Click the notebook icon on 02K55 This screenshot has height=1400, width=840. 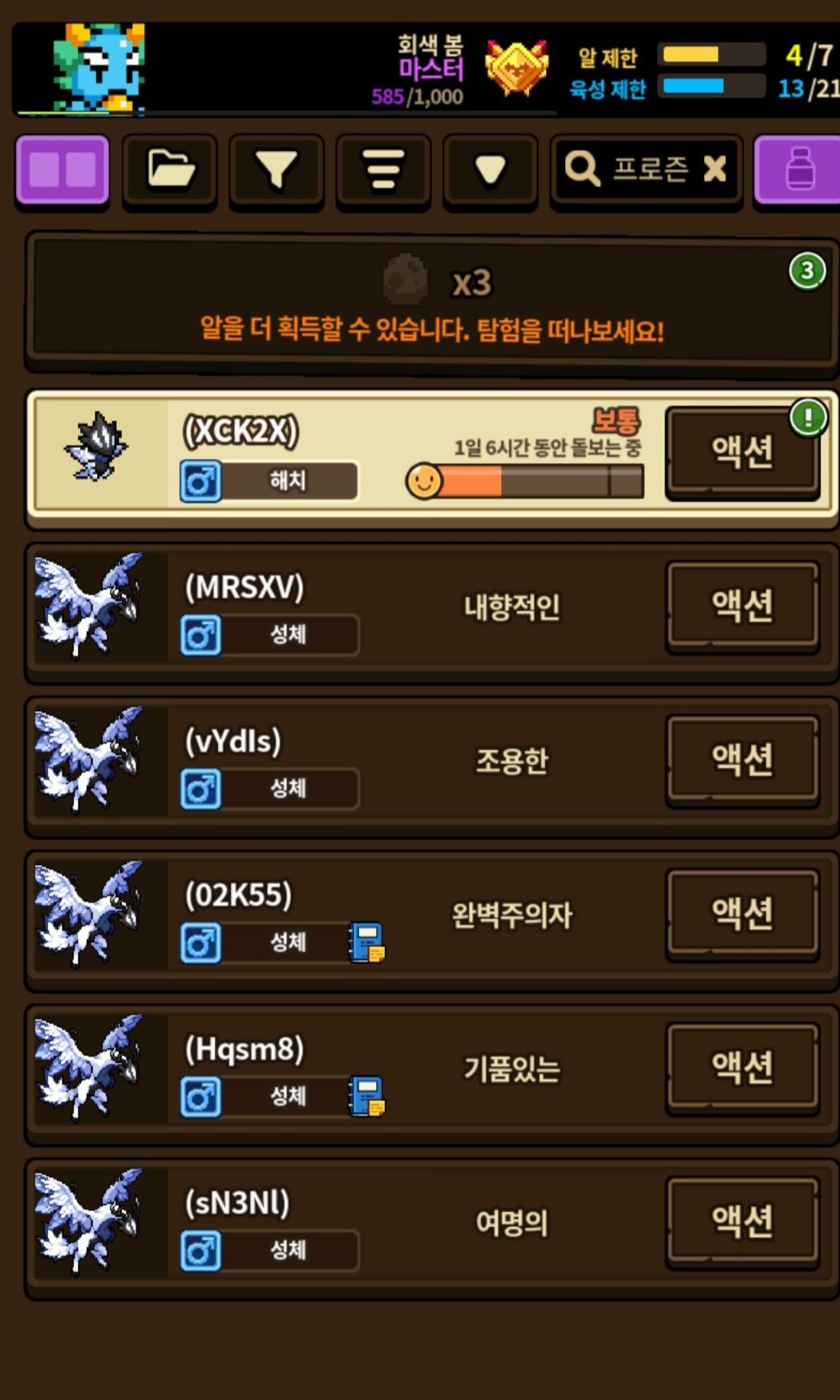pyautogui.click(x=367, y=942)
